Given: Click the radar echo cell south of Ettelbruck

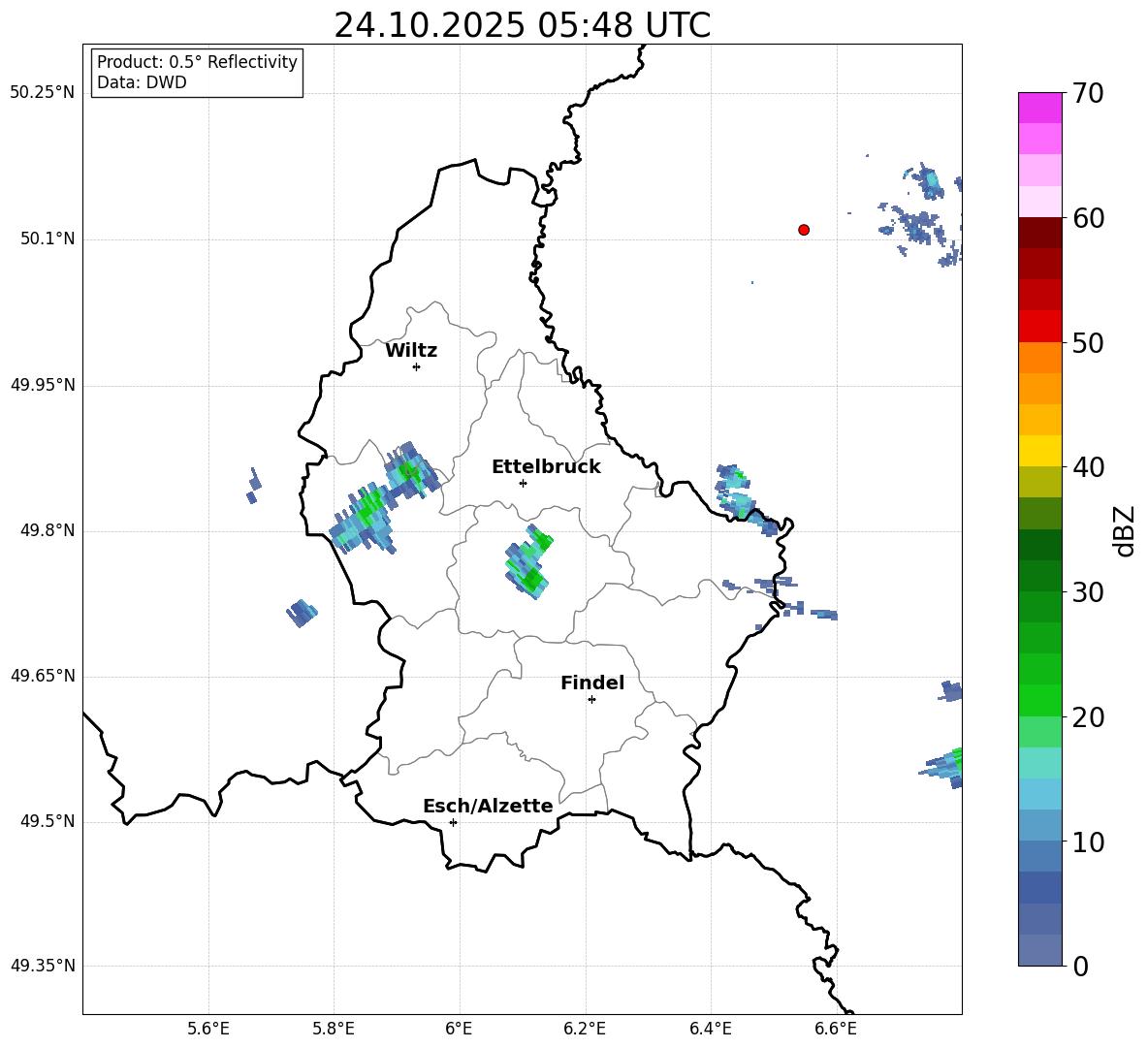Looking at the screenshot, I should coord(528,562).
